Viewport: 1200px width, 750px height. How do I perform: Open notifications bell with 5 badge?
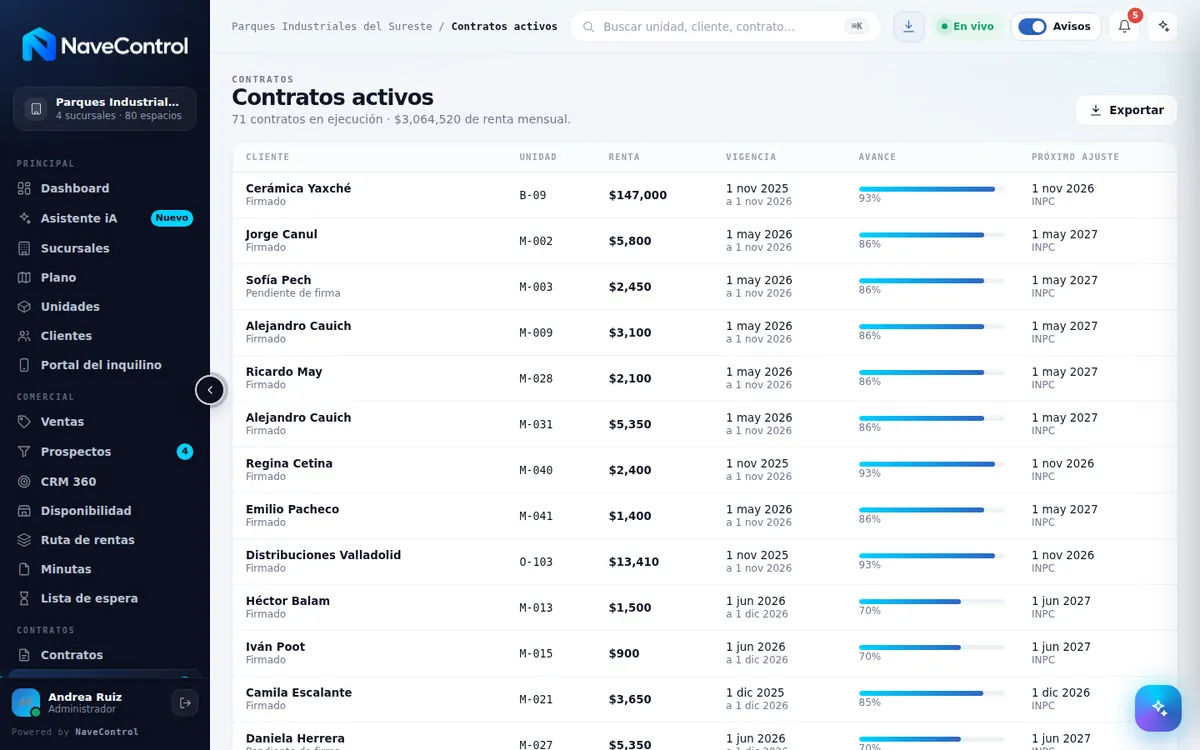(1124, 27)
